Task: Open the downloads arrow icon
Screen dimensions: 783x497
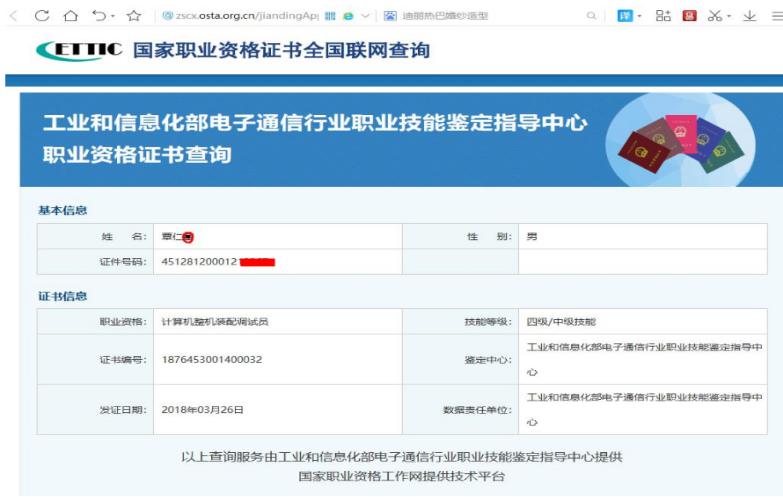Action: tap(749, 16)
